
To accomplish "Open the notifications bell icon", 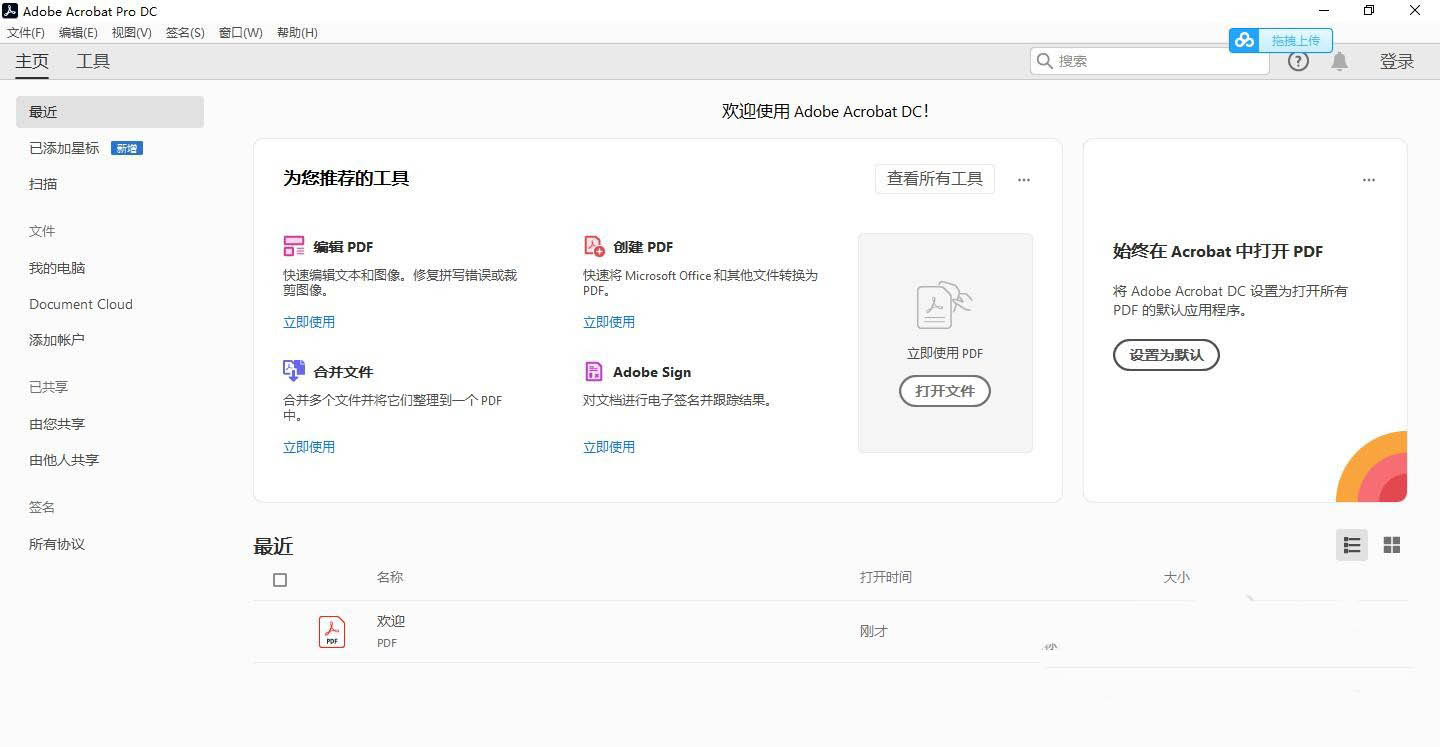I will coord(1339,61).
